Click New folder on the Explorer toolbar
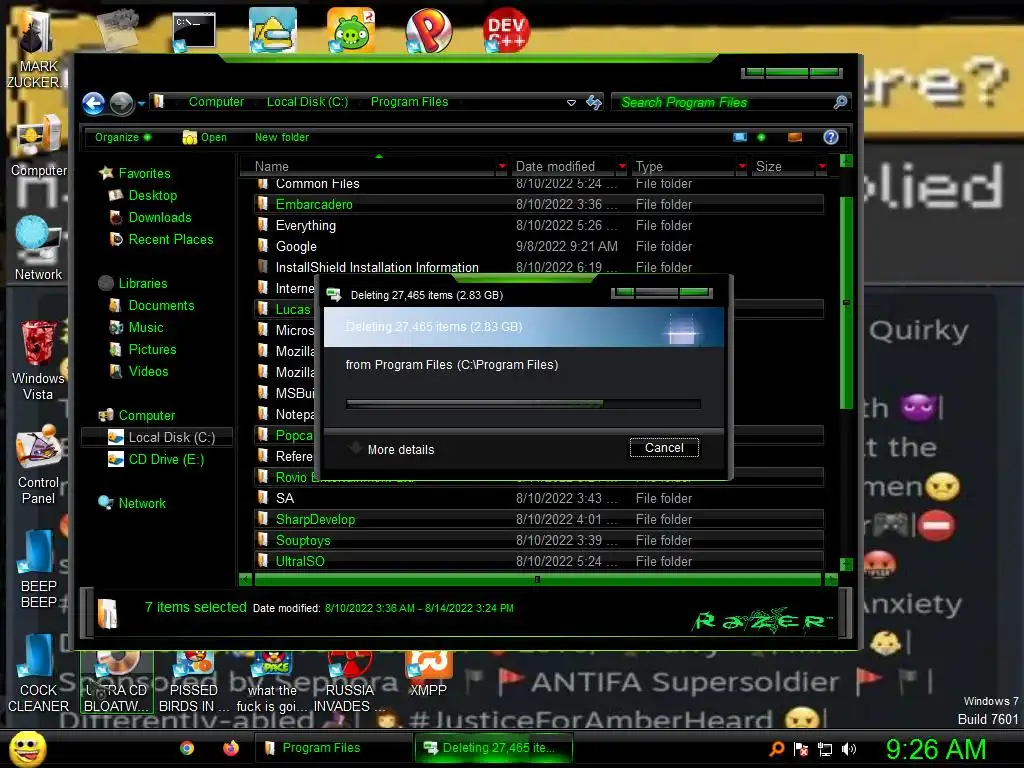The width and height of the screenshot is (1024, 768). click(x=282, y=137)
